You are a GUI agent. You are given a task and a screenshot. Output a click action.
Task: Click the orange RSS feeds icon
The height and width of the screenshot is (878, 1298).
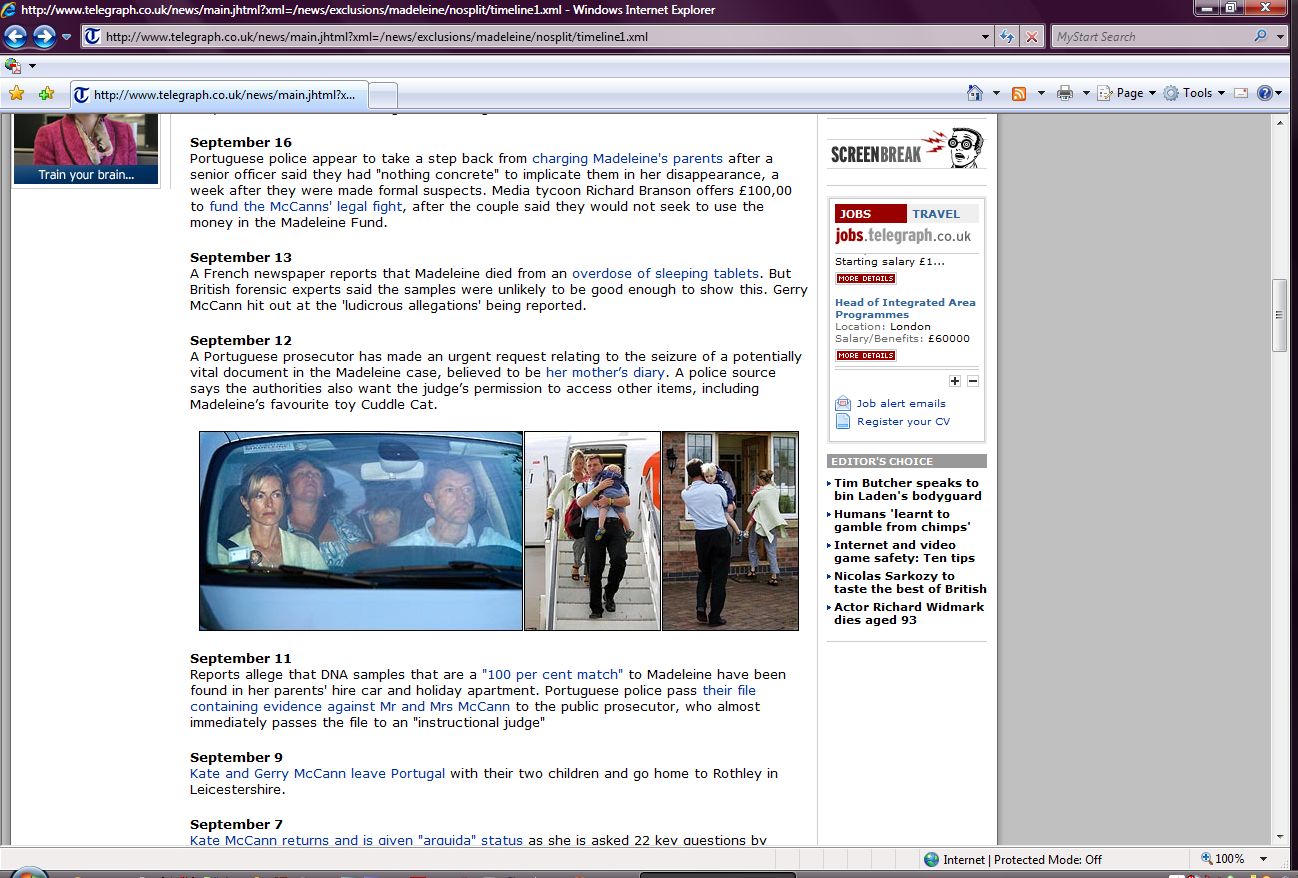pyautogui.click(x=1019, y=93)
